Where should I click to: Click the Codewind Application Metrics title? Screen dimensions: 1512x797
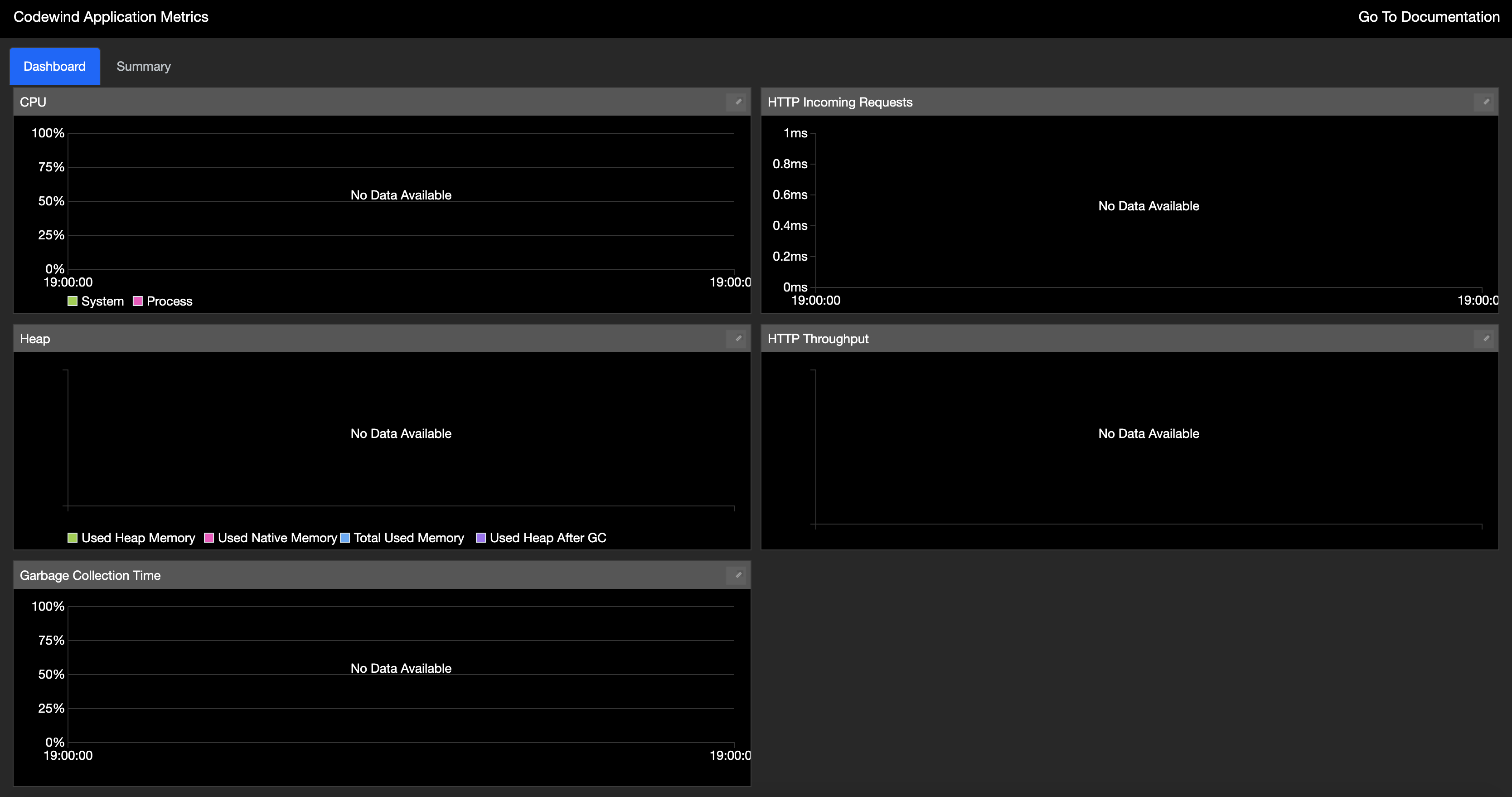[111, 16]
